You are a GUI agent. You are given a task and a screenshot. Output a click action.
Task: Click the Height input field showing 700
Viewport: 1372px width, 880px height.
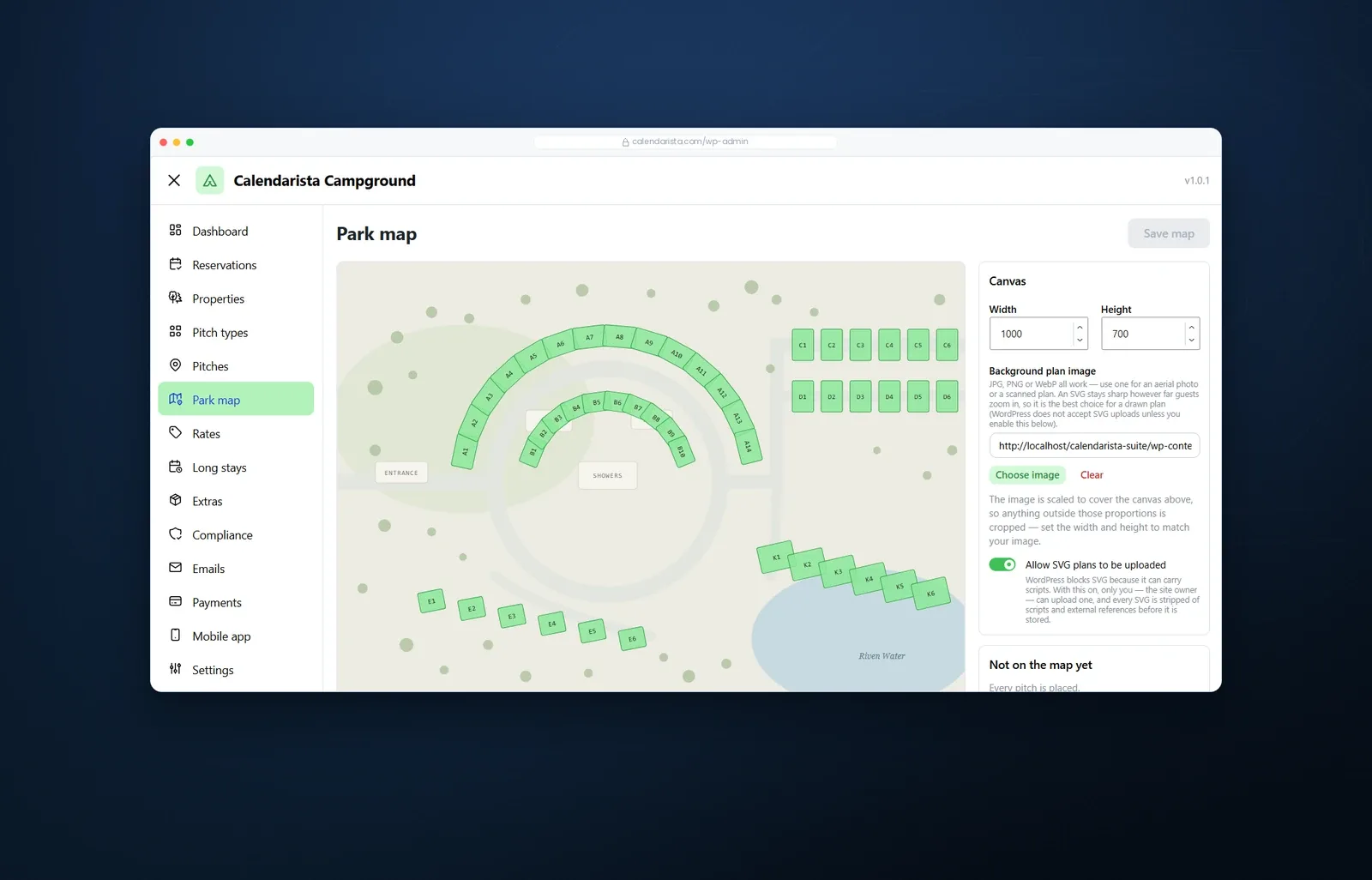[x=1150, y=334]
